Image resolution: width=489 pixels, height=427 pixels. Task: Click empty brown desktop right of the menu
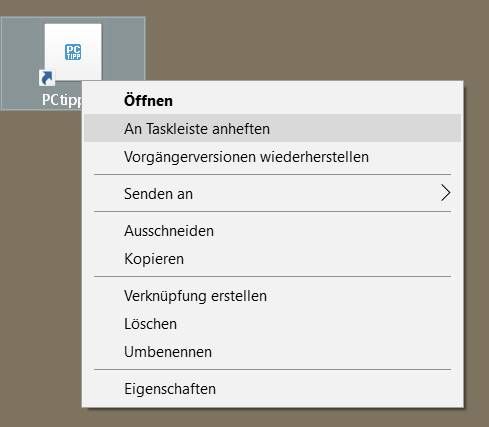477,233
